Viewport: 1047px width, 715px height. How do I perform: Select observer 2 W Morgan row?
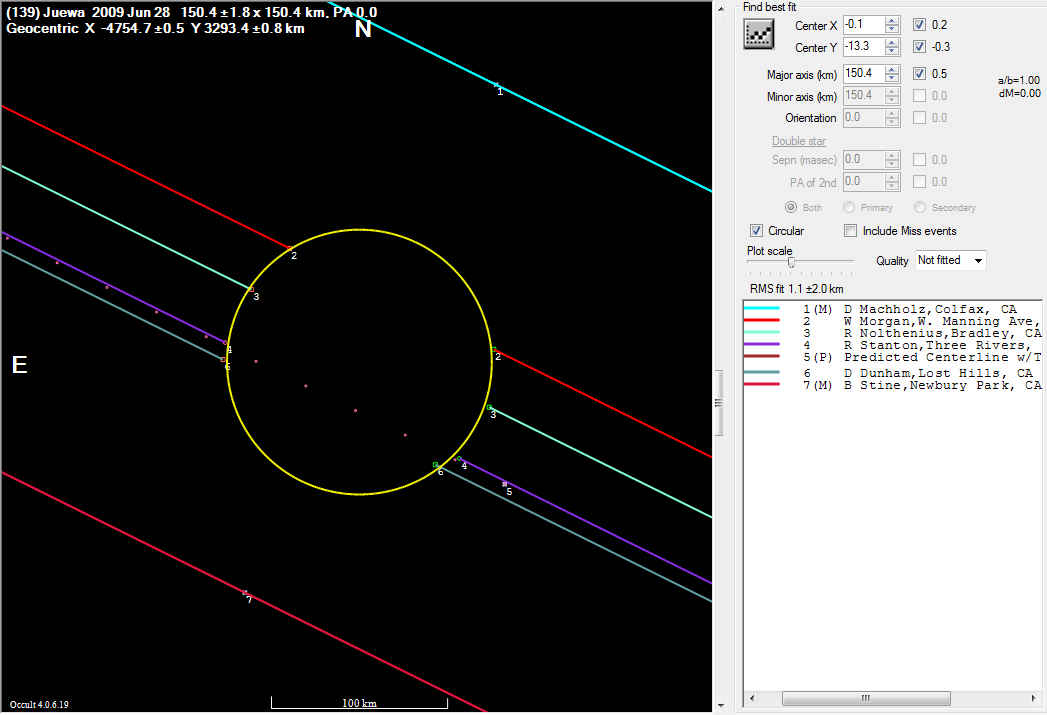coord(893,321)
